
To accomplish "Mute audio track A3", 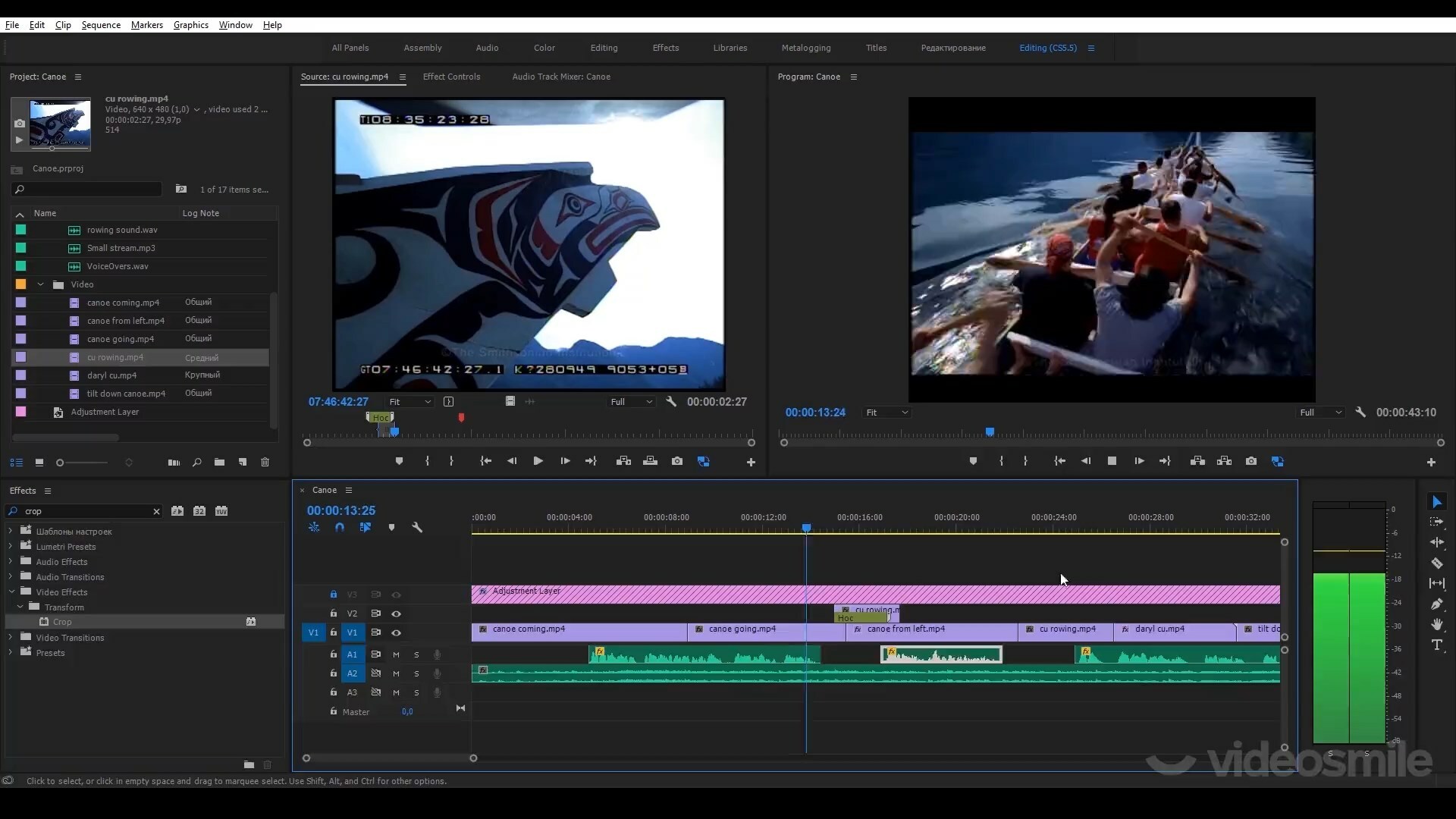I will pyautogui.click(x=396, y=692).
